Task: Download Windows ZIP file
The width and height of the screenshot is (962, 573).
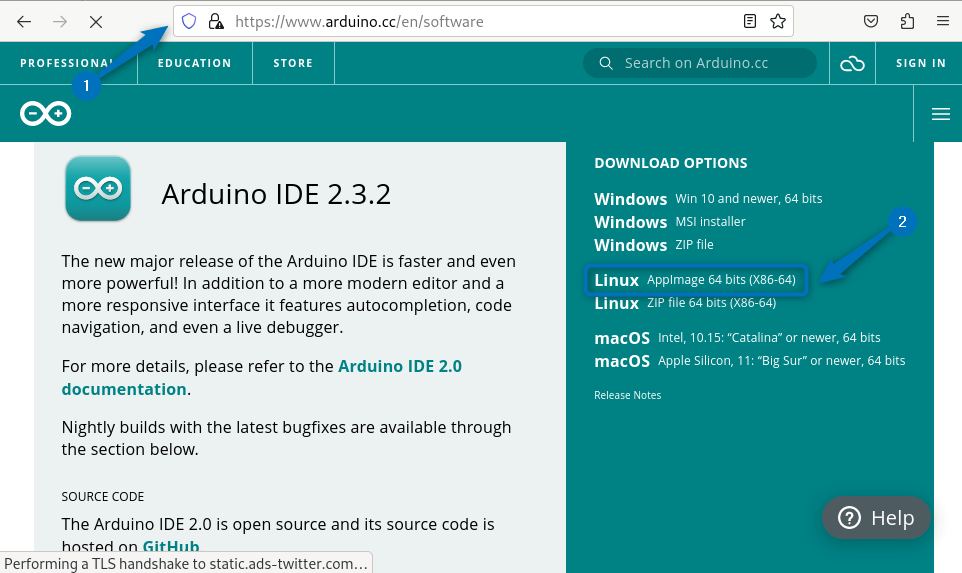Action: [x=653, y=245]
